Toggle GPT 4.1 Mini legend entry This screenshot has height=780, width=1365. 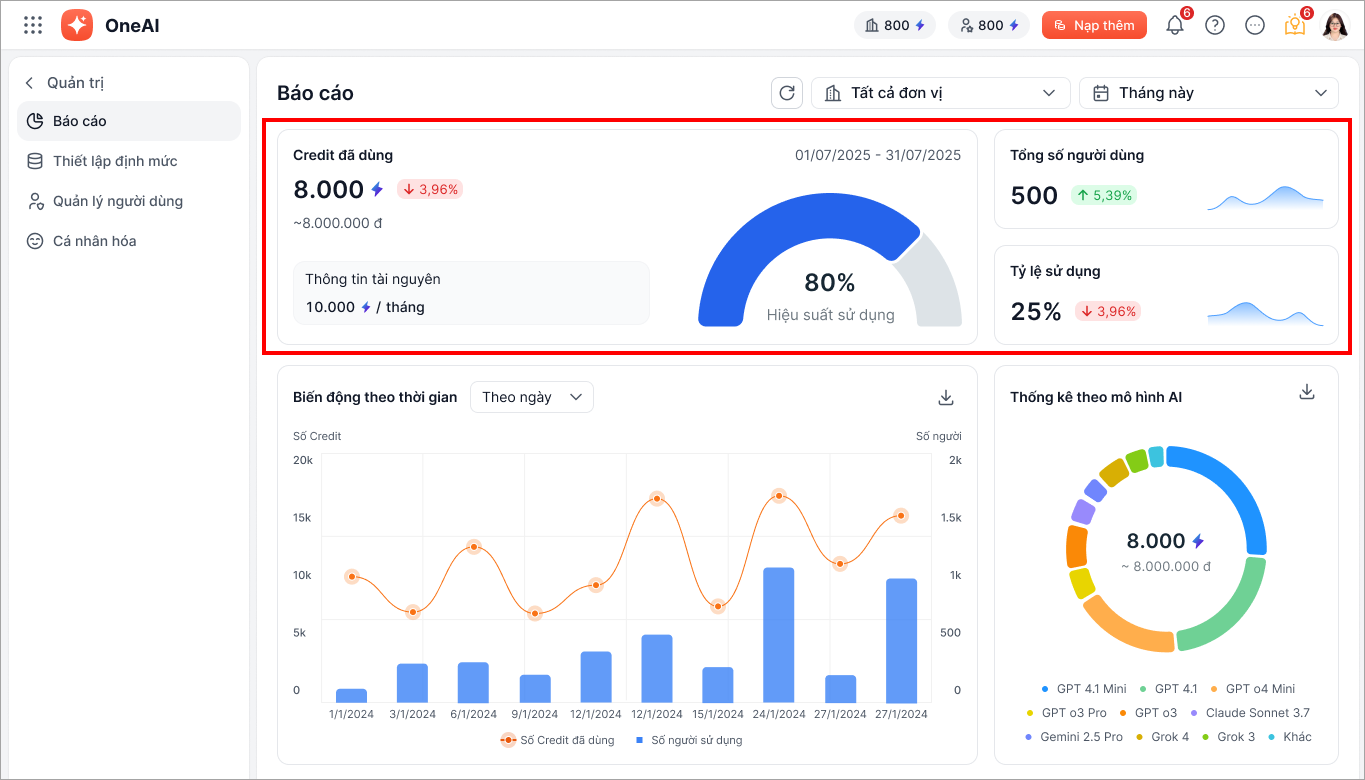pyautogui.click(x=1083, y=689)
